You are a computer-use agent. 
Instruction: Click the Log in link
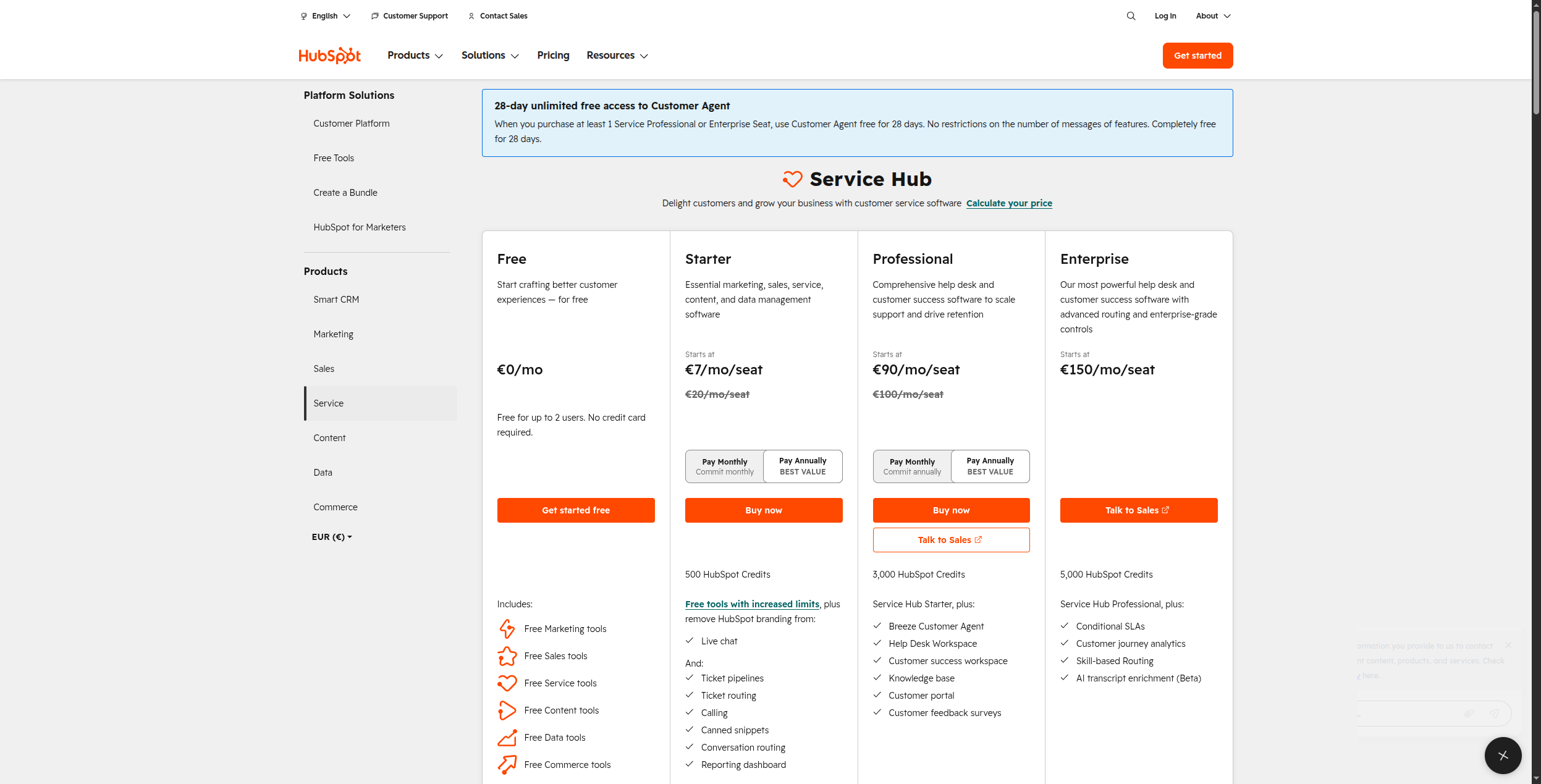[1165, 16]
